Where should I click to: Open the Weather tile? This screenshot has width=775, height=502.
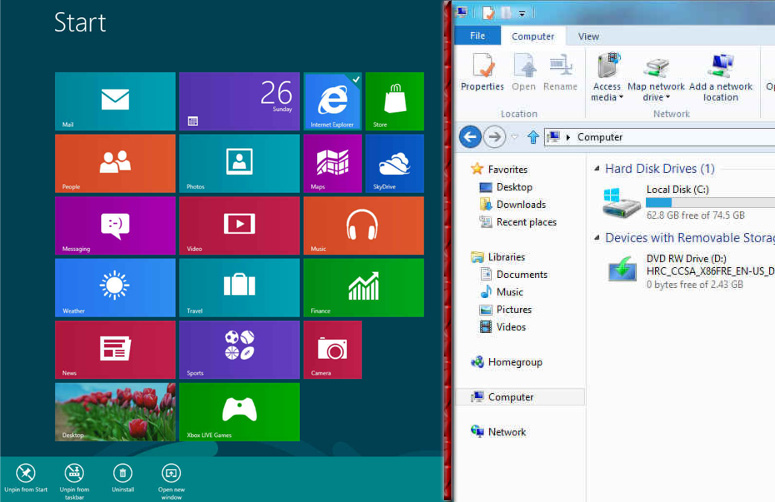coord(115,288)
